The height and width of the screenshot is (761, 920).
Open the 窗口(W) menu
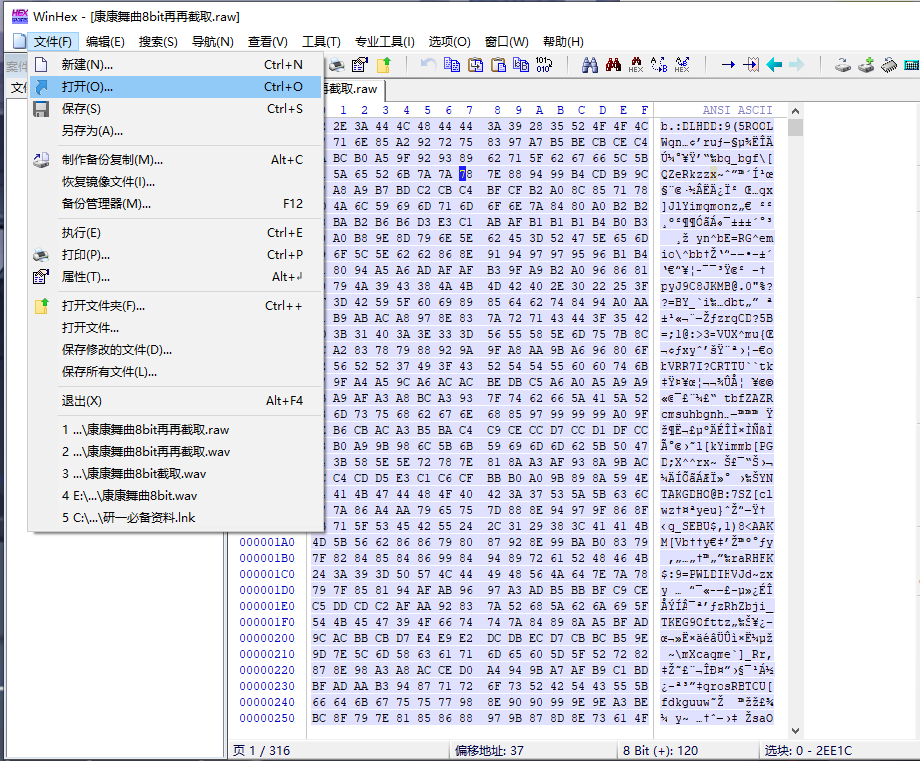tap(506, 42)
